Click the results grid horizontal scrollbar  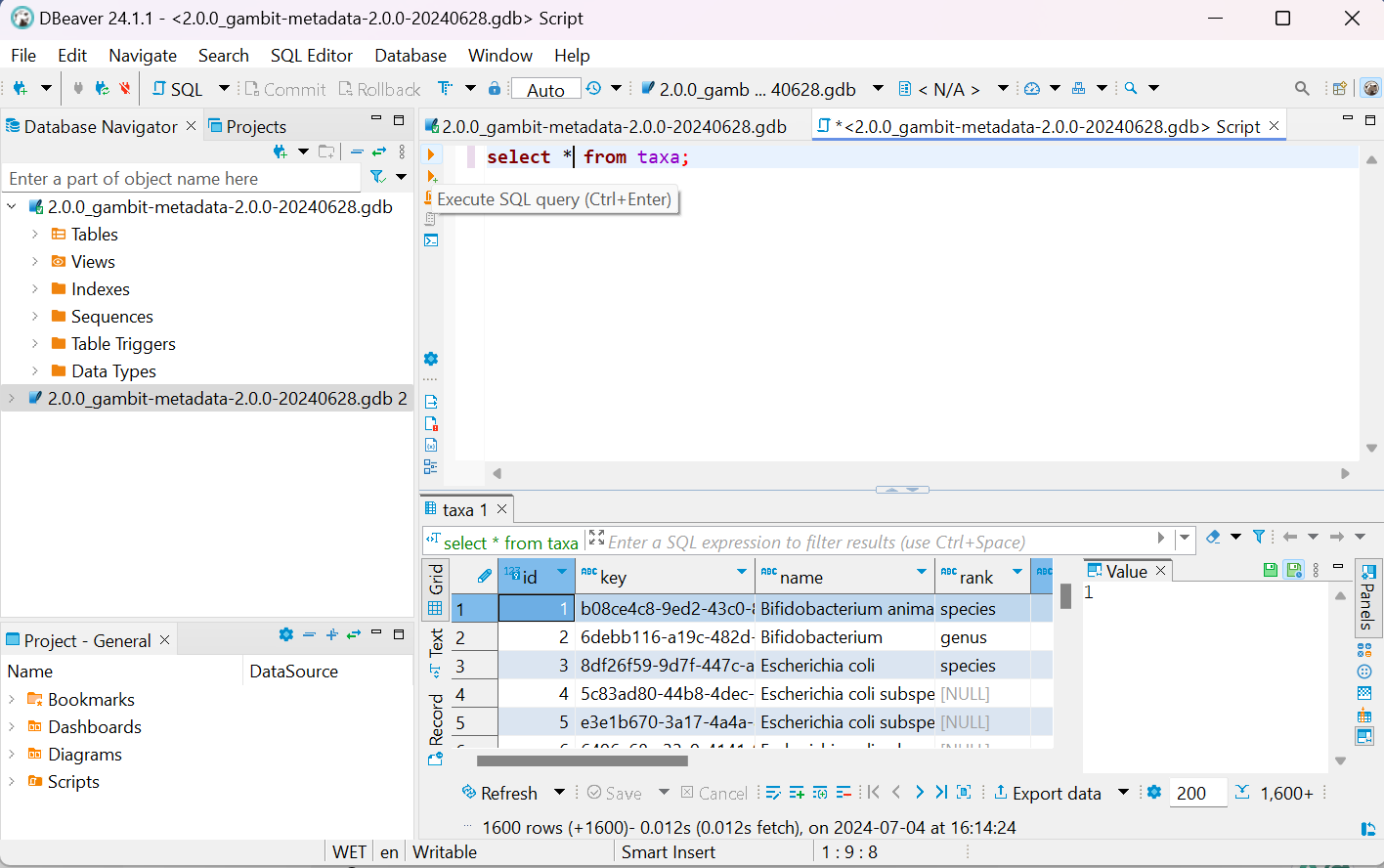[x=582, y=760]
